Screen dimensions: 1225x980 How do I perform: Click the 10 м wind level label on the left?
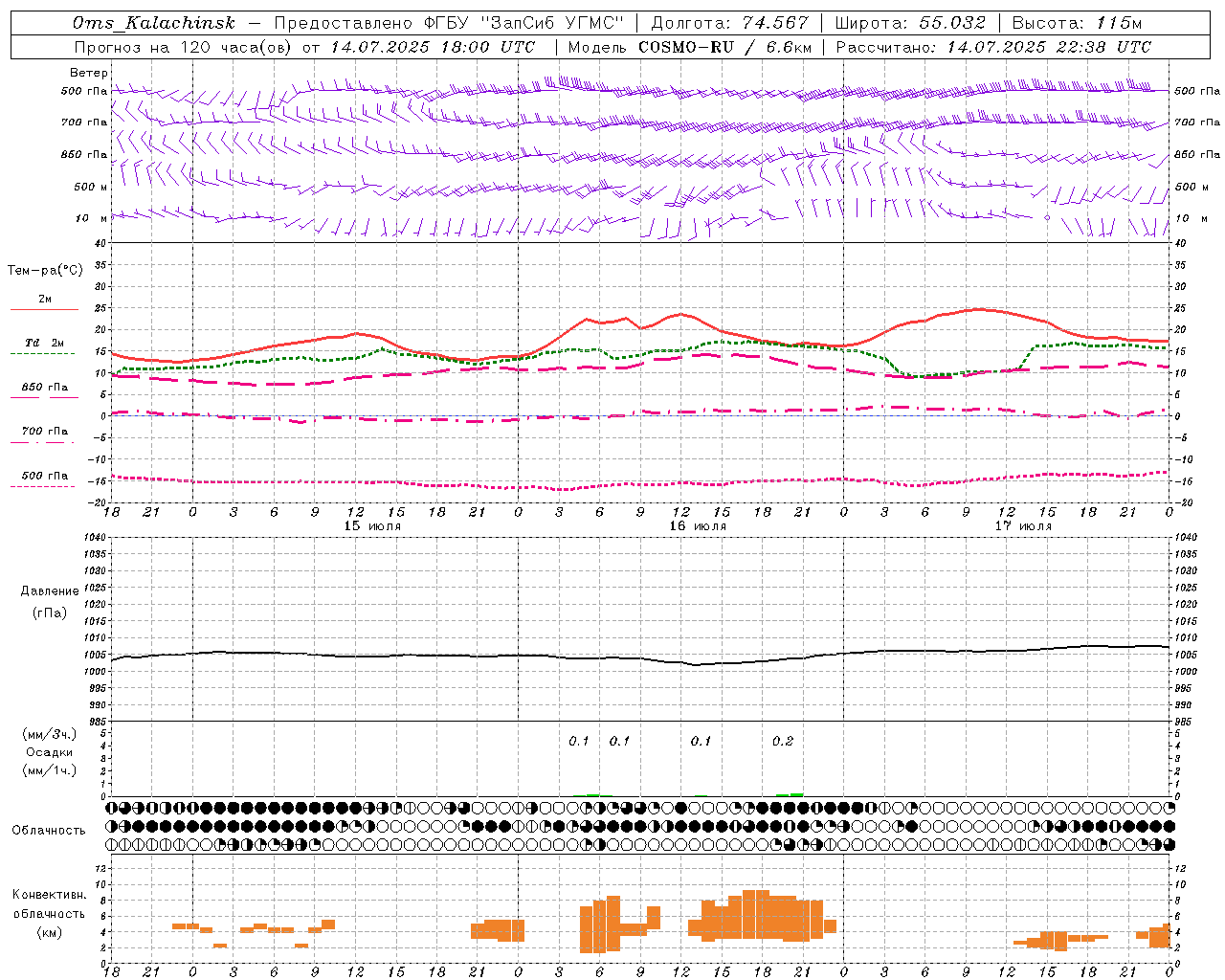coord(92,218)
